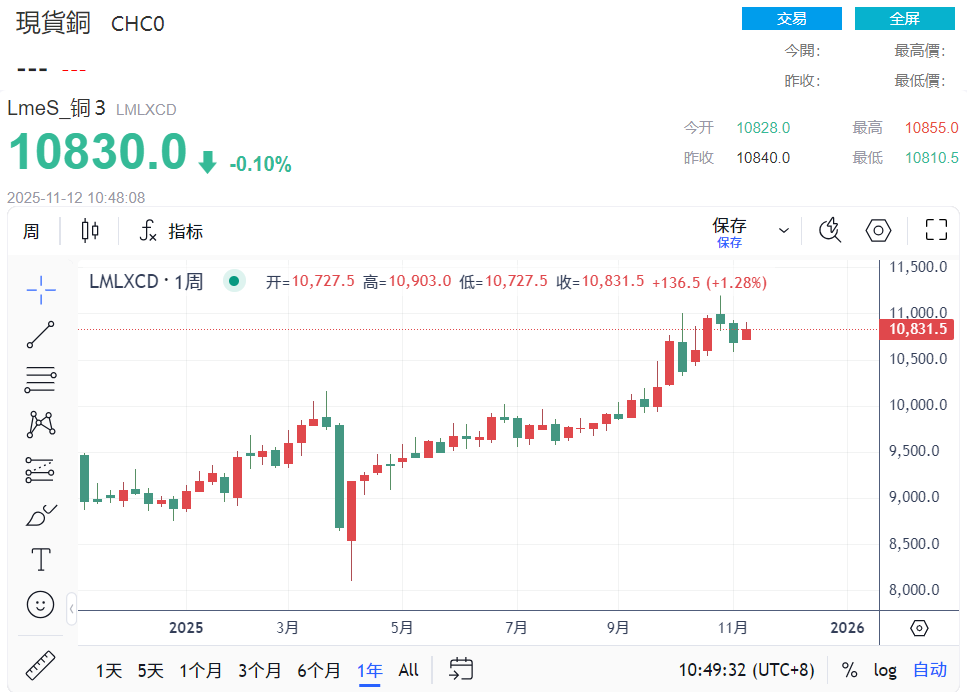This screenshot has width=967, height=692.
Task: Select the text annotation tool
Action: [40, 559]
